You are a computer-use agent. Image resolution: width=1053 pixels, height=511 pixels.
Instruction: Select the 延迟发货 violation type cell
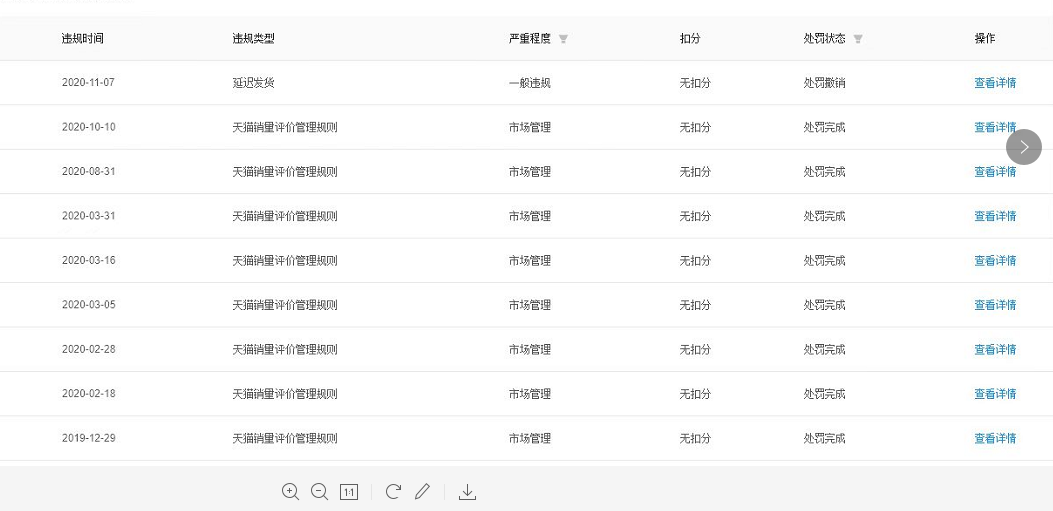(253, 83)
